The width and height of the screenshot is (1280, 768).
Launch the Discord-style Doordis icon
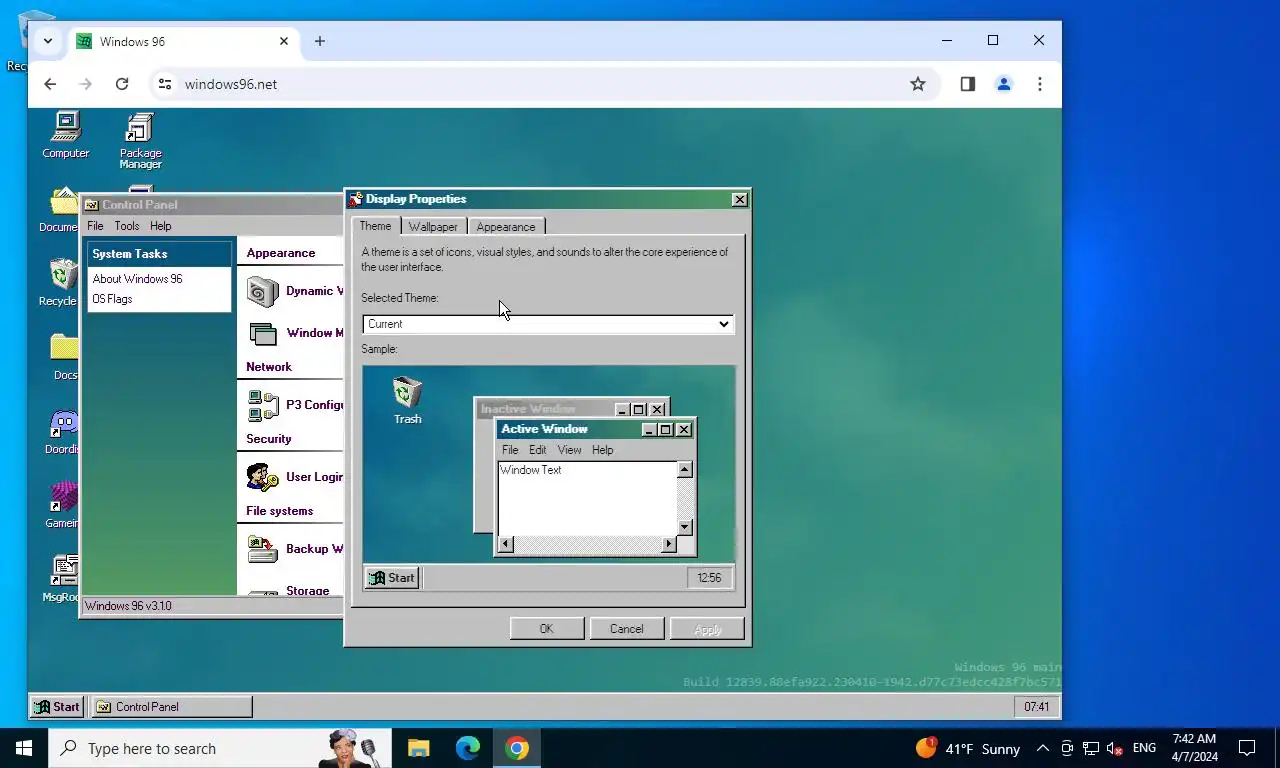(63, 431)
